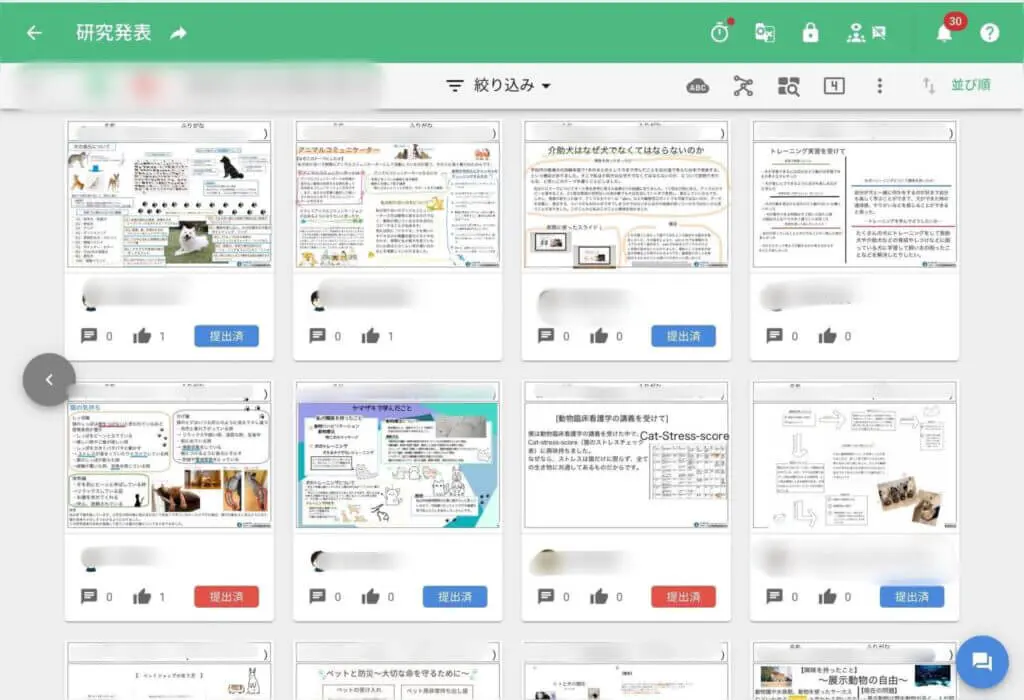
Task: Open notifications bell showing 30
Action: (944, 33)
